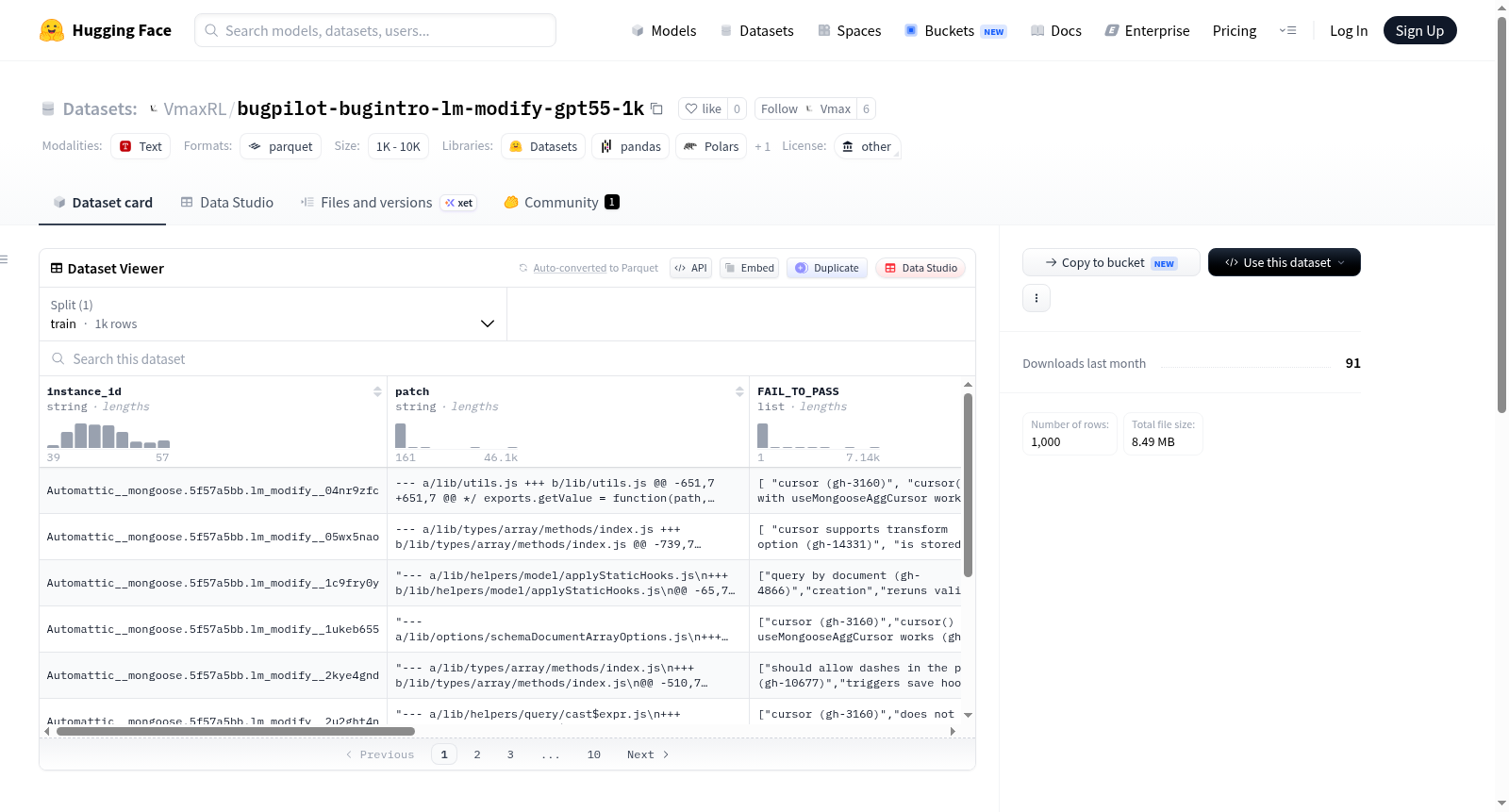The image size is (1509, 812).
Task: Click the three-dot more options button
Action: click(1036, 298)
